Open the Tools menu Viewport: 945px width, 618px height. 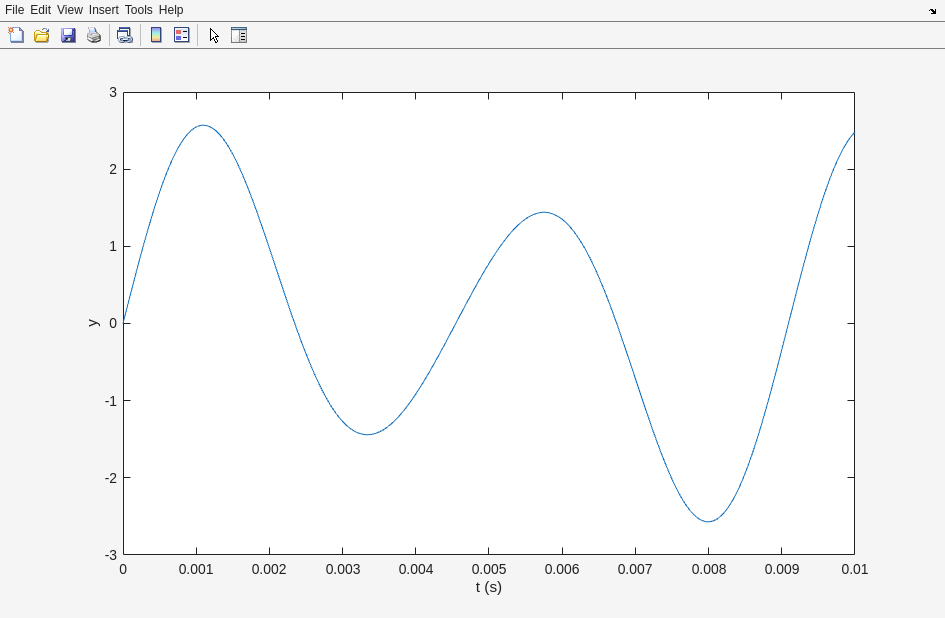138,10
